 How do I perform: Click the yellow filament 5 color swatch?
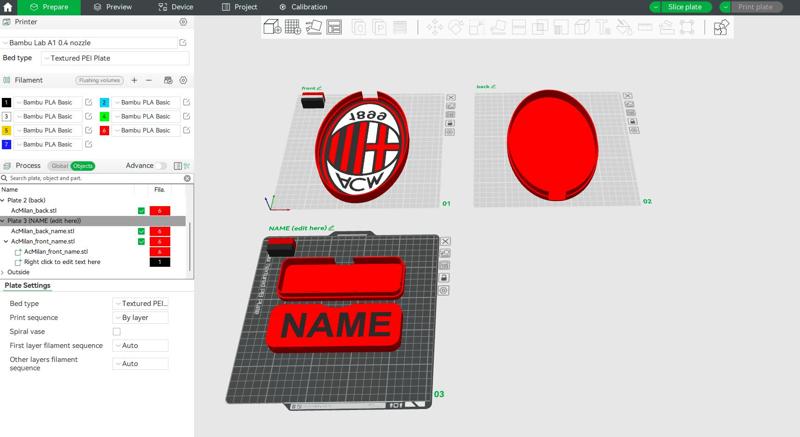pyautogui.click(x=7, y=131)
